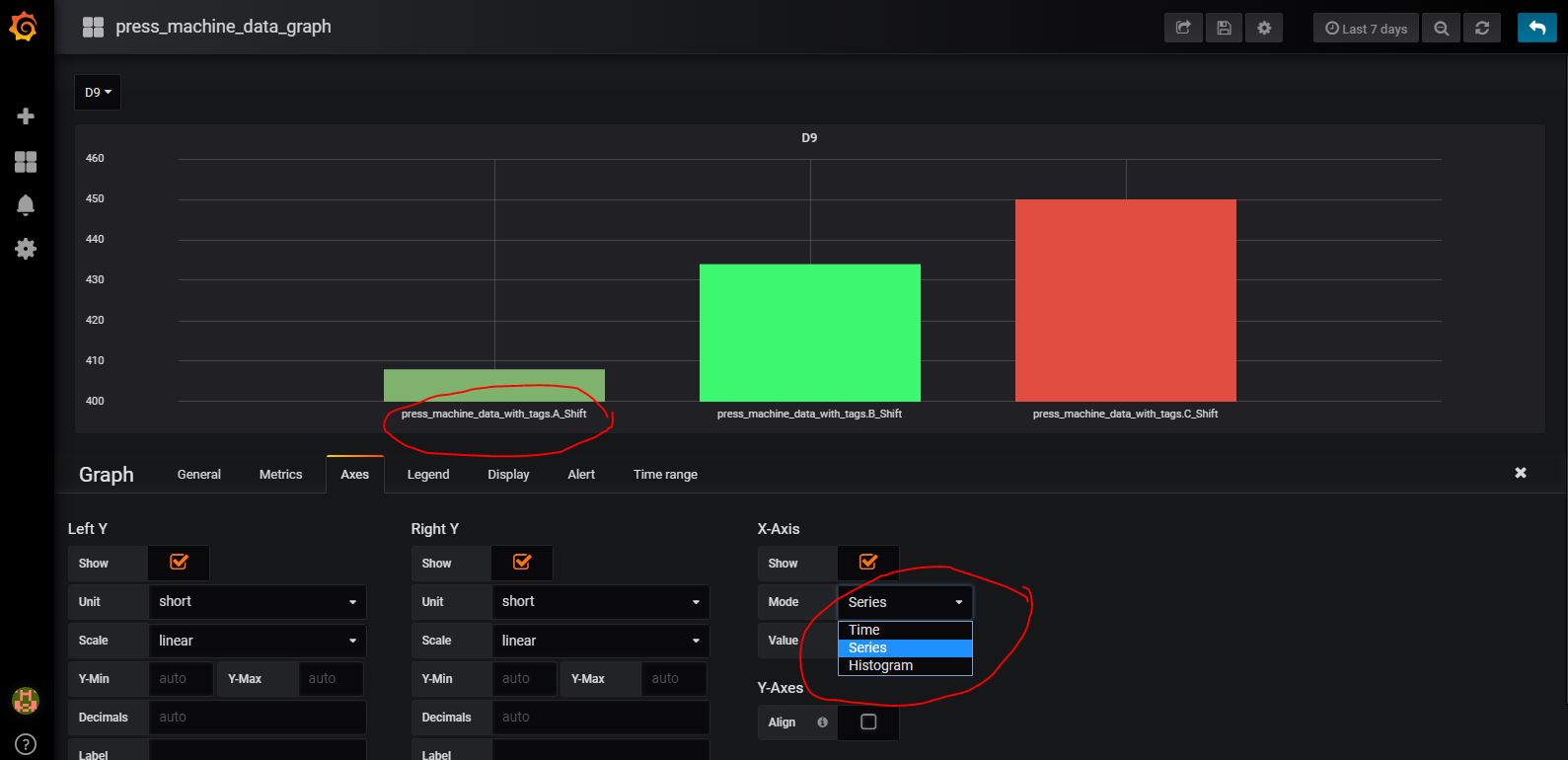Open the Left Y Unit dropdown

(258, 601)
